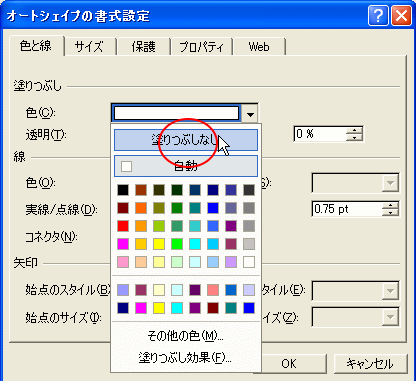
Task: Pick the sea green color swatch
Action: (x=177, y=226)
